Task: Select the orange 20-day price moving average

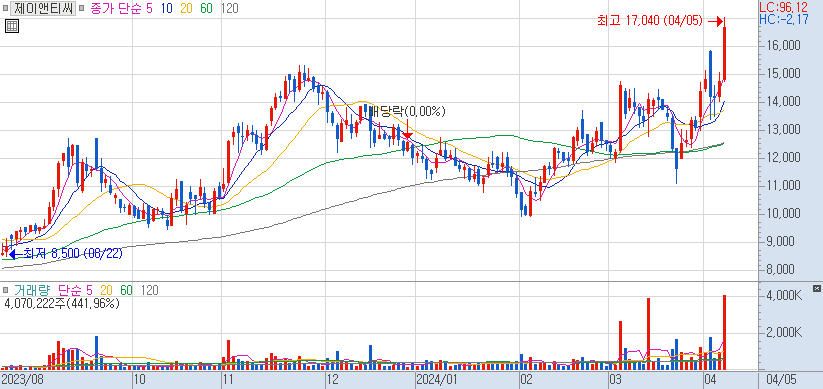Action: (x=187, y=8)
